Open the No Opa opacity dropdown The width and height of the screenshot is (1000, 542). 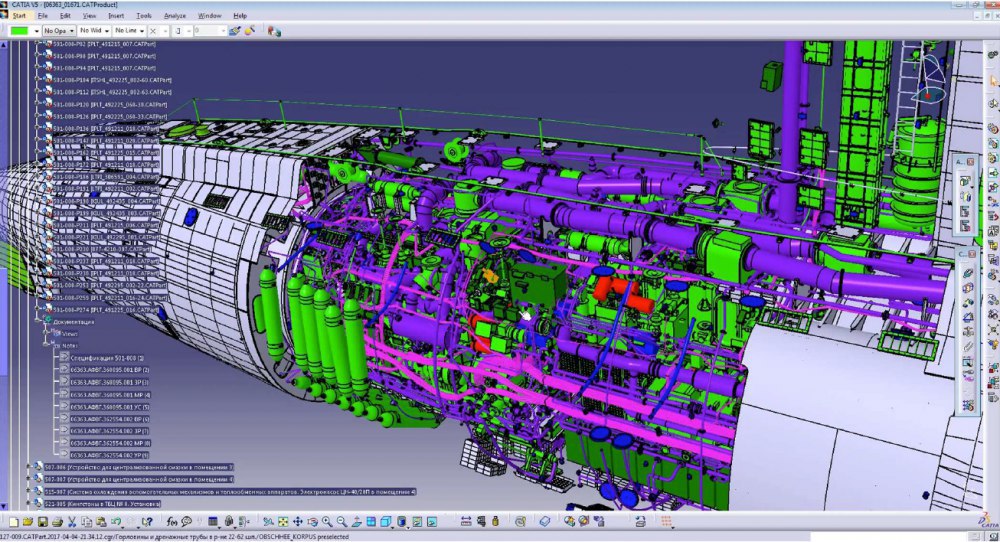click(59, 31)
